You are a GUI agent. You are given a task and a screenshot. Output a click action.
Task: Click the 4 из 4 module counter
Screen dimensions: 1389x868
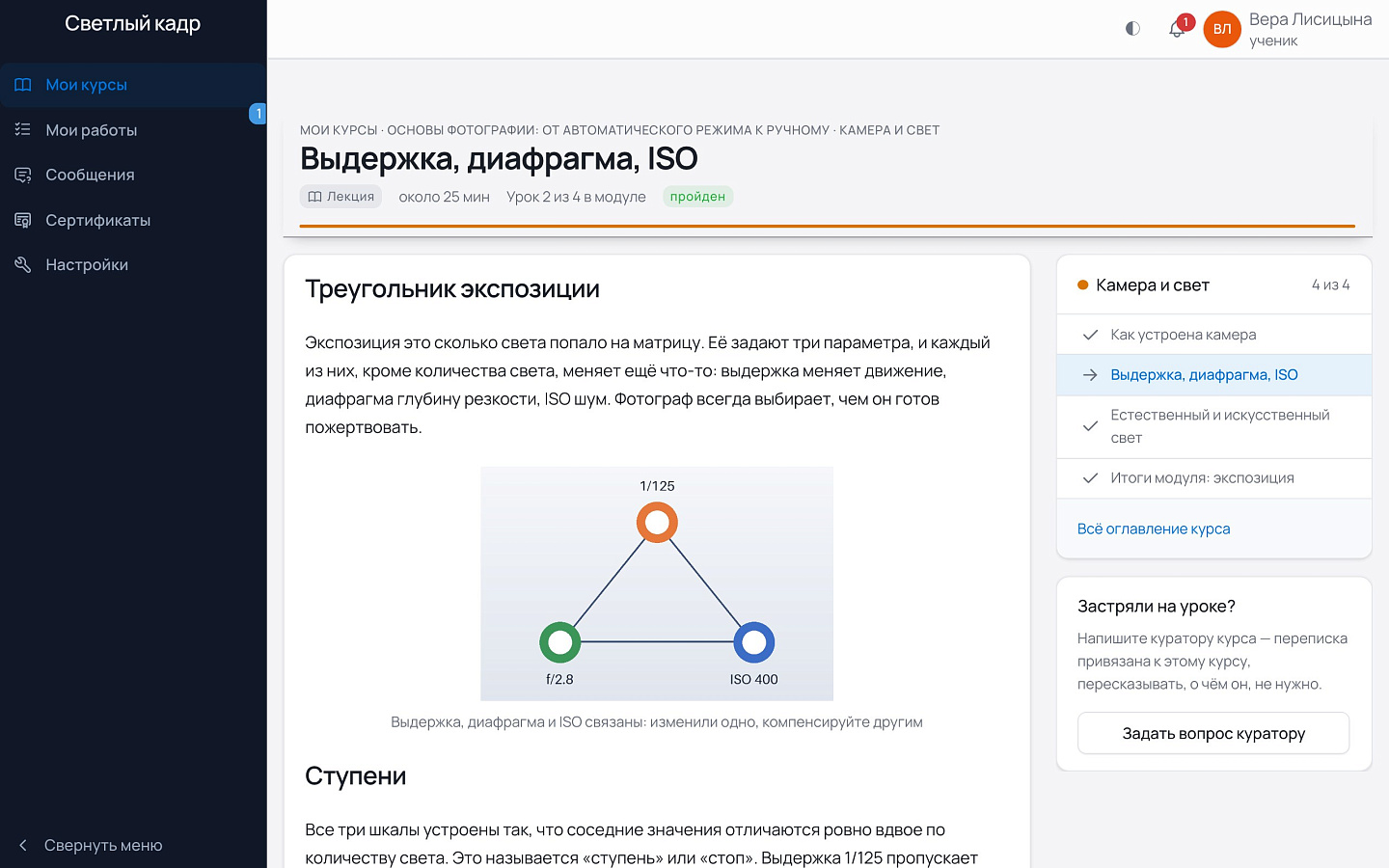tap(1331, 285)
